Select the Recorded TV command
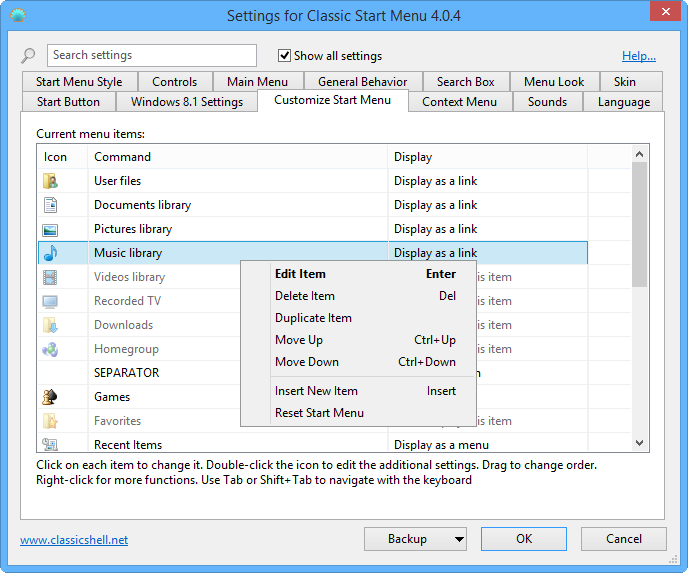Image resolution: width=688 pixels, height=573 pixels. coord(128,301)
